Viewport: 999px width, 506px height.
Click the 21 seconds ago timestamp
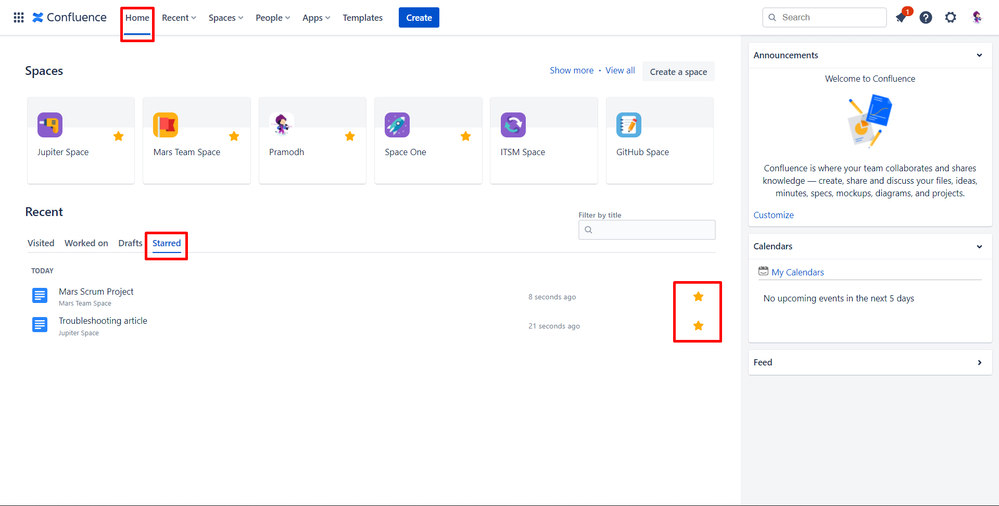554,326
